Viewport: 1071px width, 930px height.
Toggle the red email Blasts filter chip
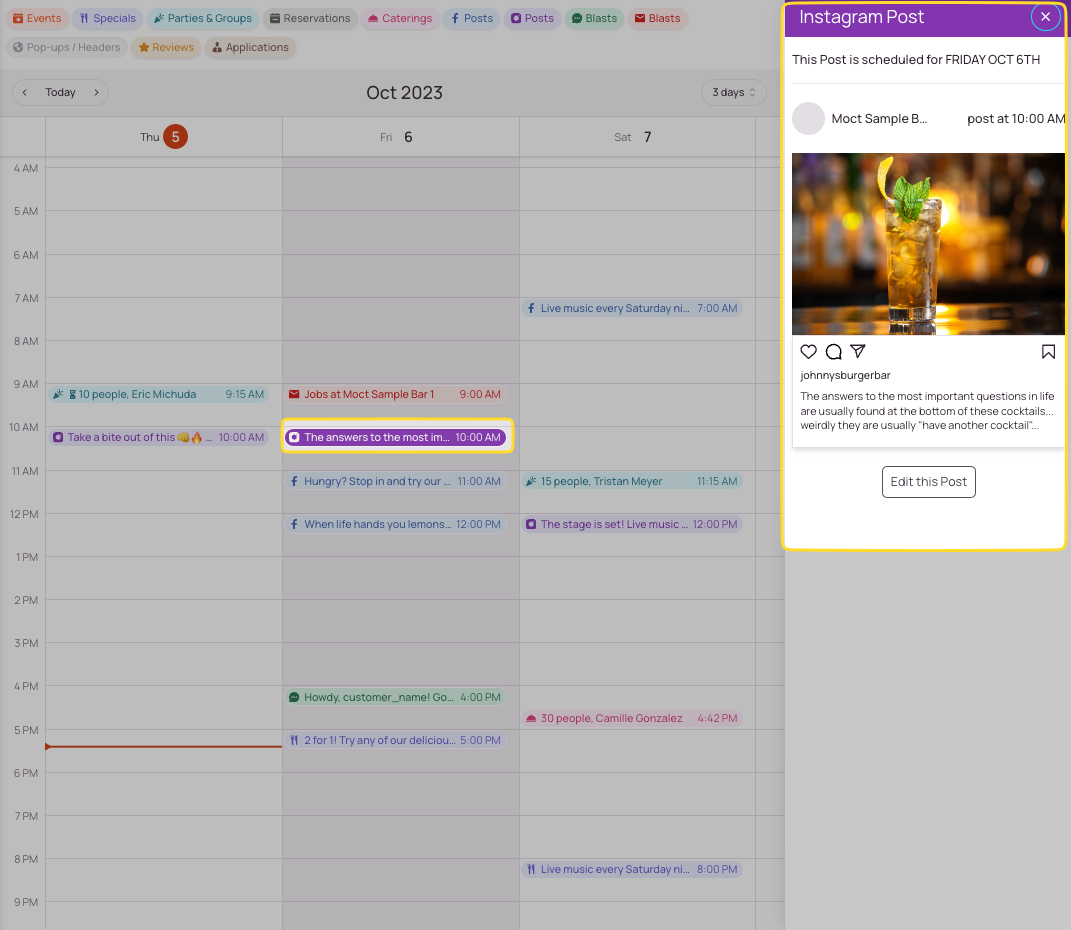click(658, 18)
